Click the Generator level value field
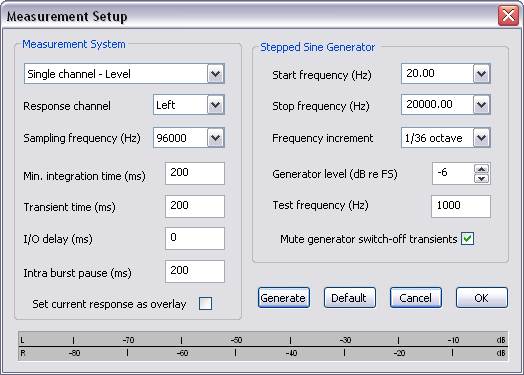Image resolution: width=524 pixels, height=375 pixels. coord(453,173)
